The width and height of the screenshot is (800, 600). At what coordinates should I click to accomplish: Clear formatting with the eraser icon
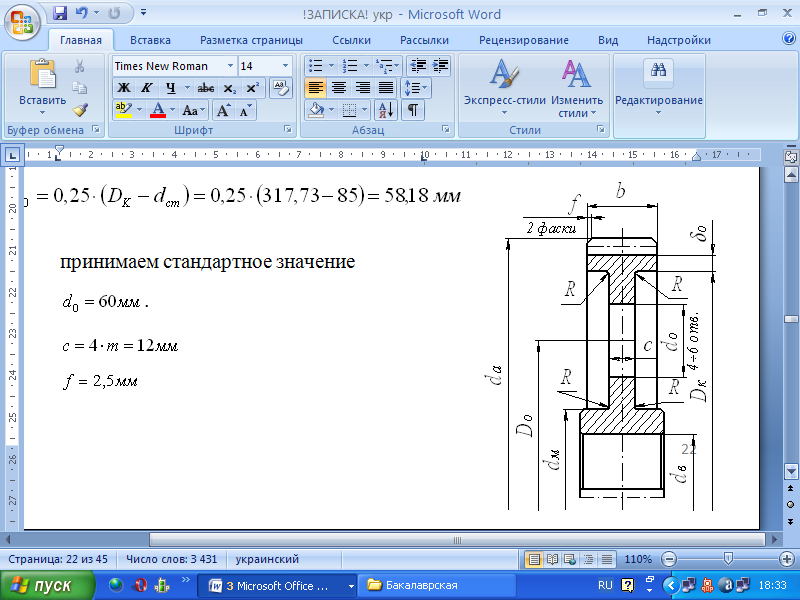[279, 88]
